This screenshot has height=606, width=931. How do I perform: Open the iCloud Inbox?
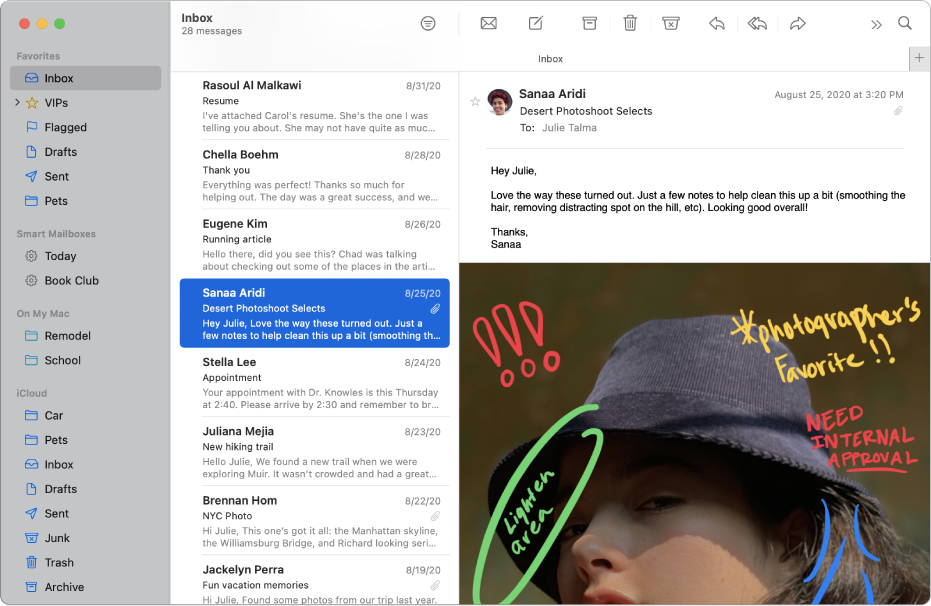[86, 465]
